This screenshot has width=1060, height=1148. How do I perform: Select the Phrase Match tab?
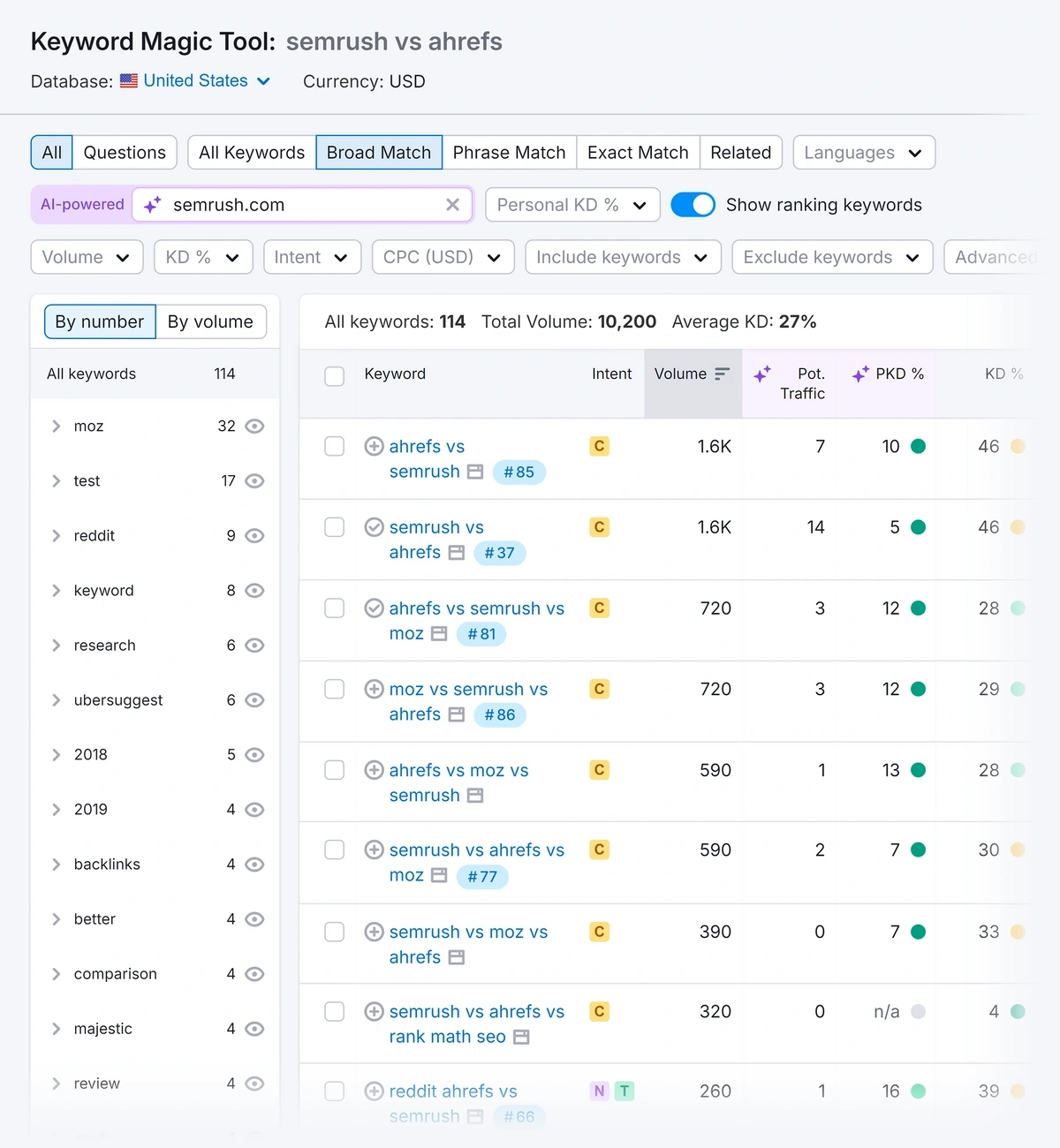pos(509,152)
